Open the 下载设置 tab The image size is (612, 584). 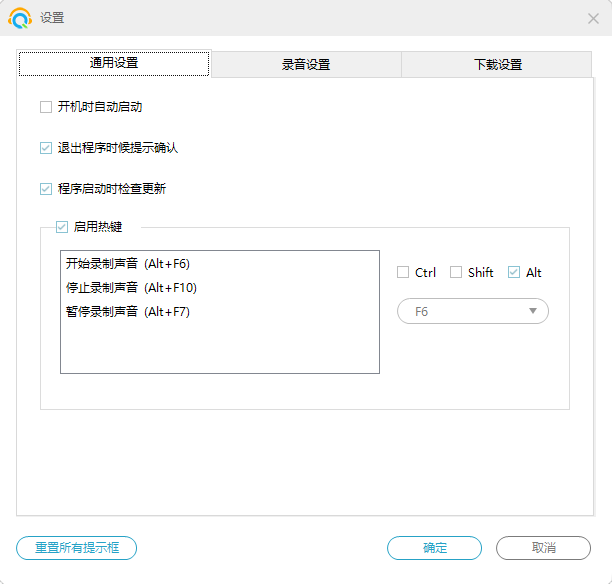point(497,64)
